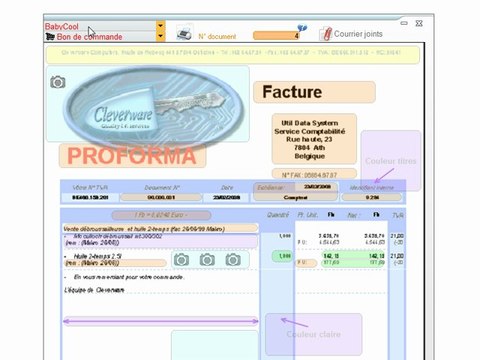Image resolution: width=480 pixels, height=360 pixels.
Task: Click the camera icon on the logo
Action: click(58, 82)
